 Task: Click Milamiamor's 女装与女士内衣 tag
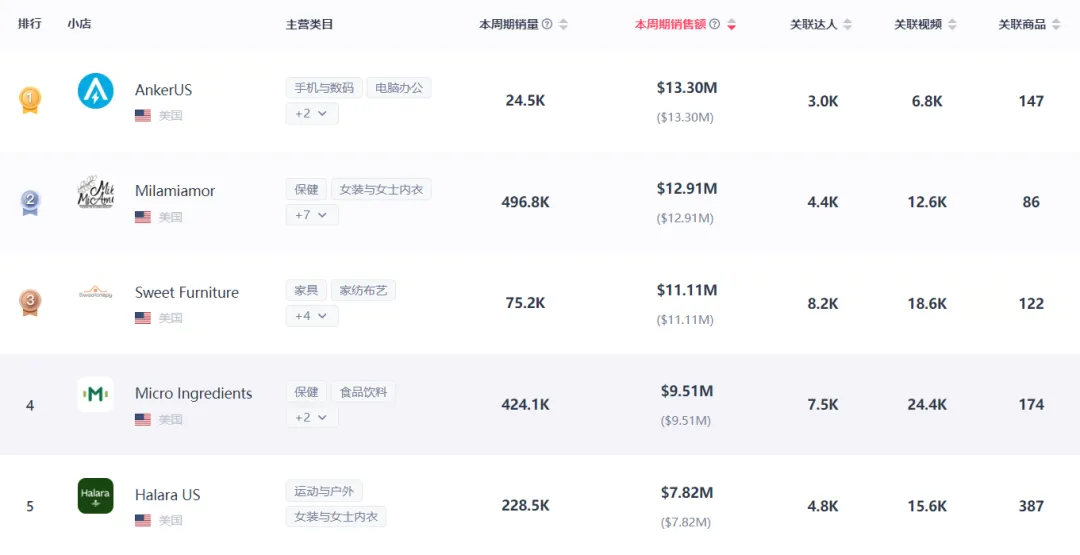(x=382, y=189)
